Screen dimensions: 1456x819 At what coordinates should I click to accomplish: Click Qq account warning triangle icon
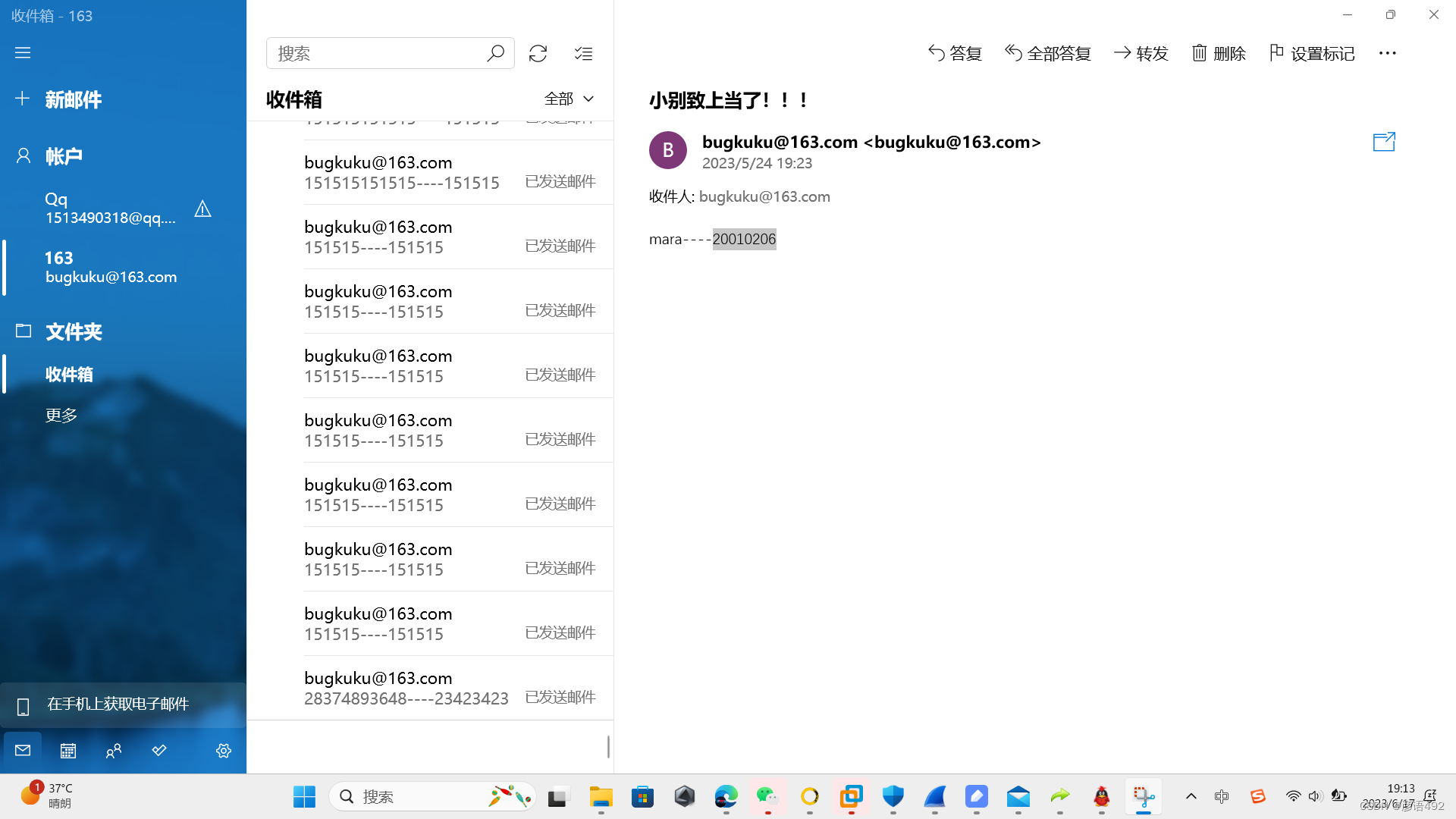(x=202, y=209)
